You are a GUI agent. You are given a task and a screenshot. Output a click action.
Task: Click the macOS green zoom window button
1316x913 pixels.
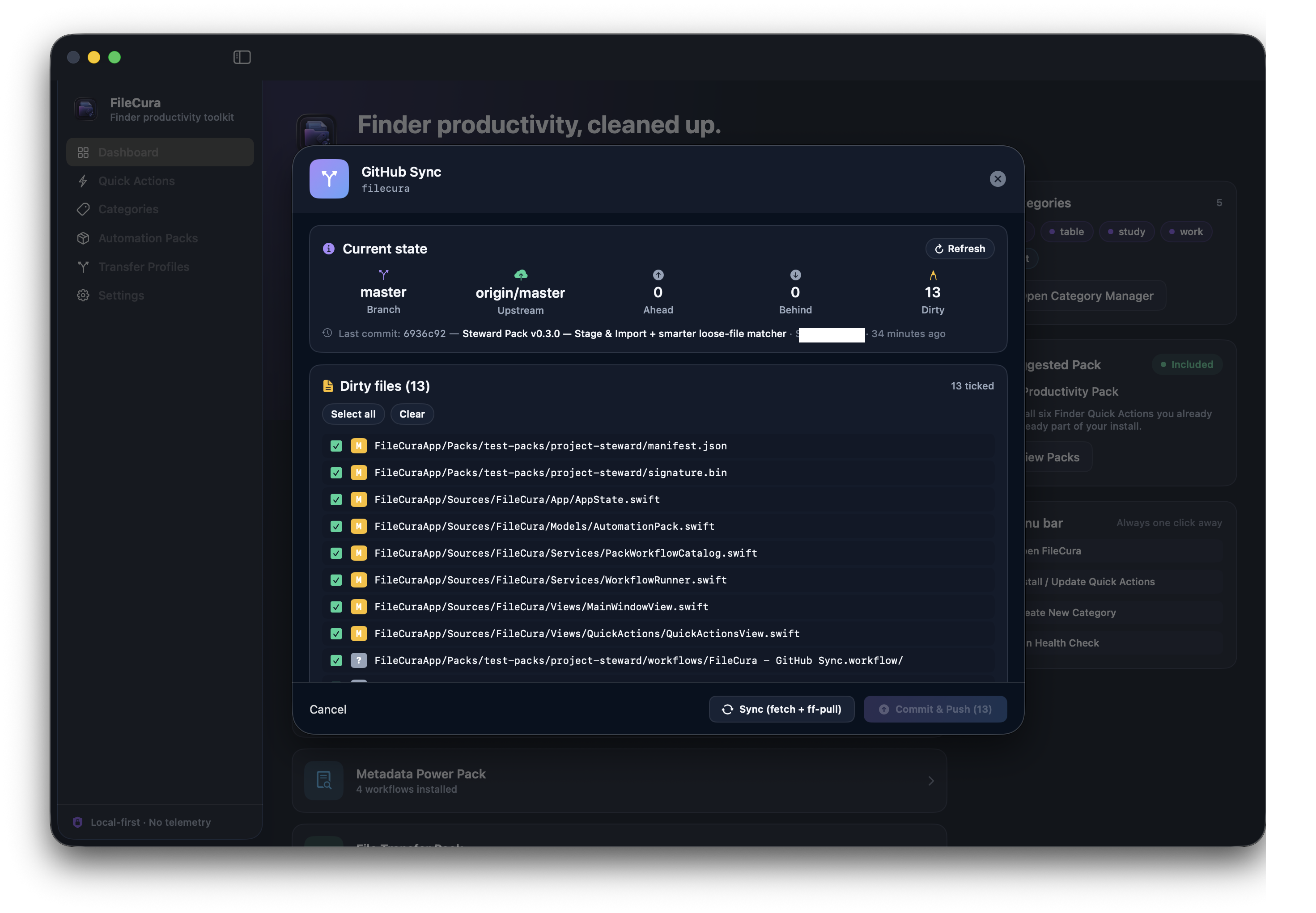115,57
